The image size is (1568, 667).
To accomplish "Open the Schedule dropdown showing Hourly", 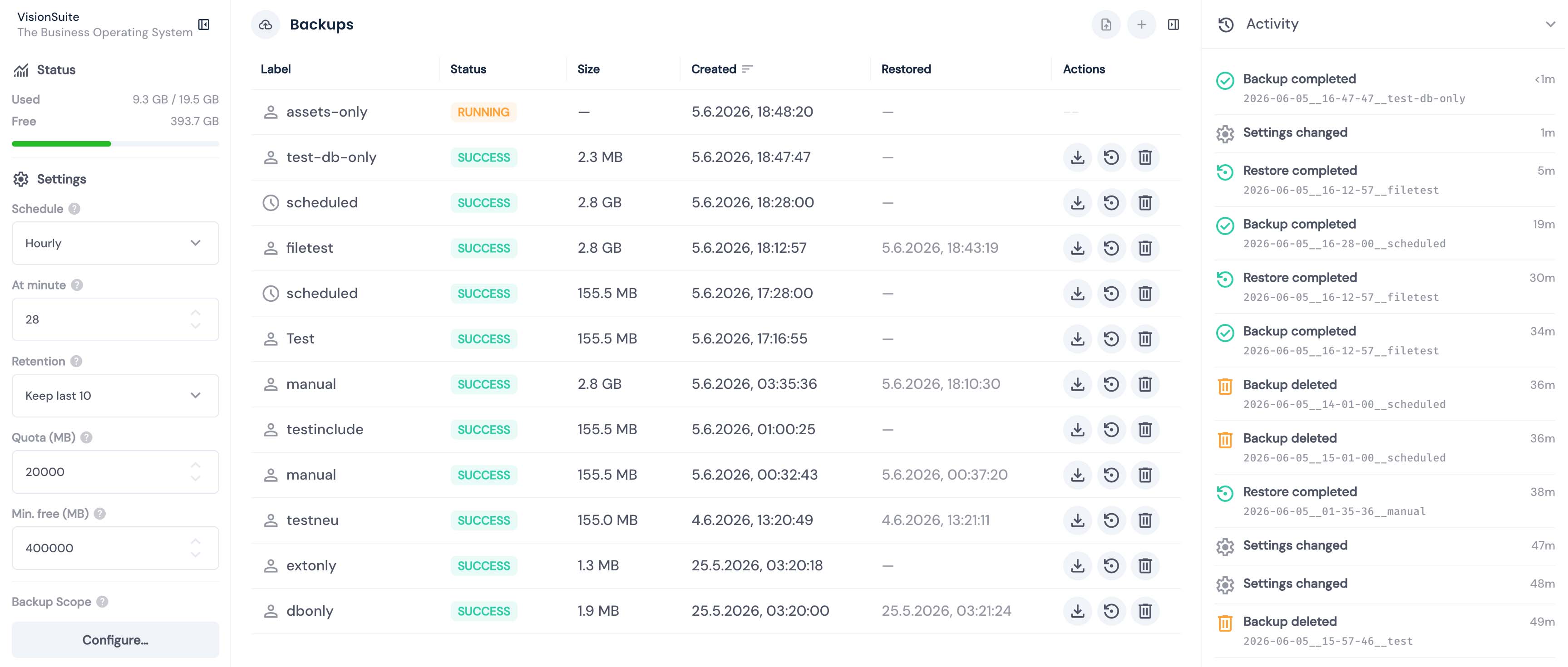I will click(115, 243).
